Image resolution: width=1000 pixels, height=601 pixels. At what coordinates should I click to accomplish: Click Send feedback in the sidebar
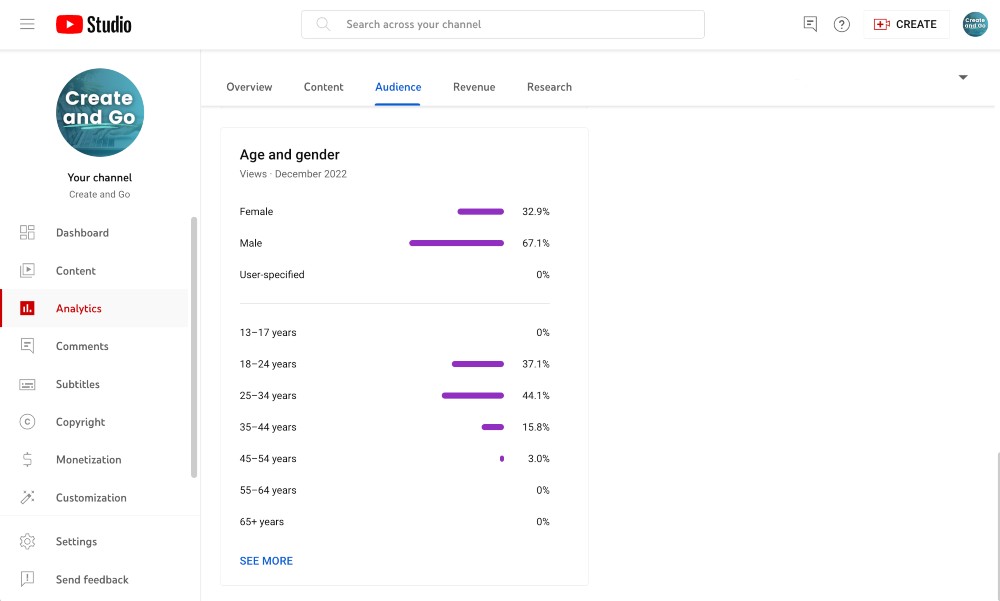coord(92,579)
